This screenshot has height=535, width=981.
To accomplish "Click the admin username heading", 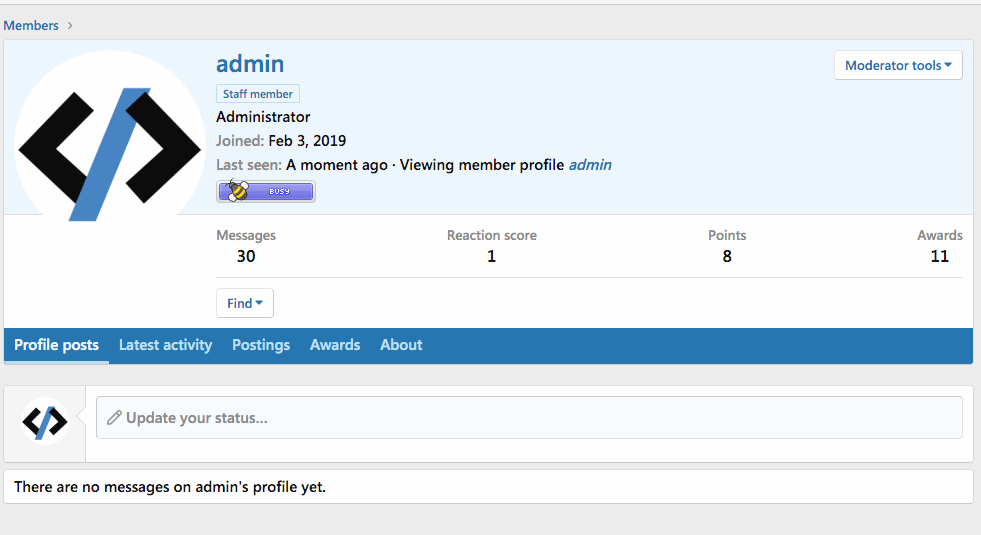I will [x=250, y=64].
